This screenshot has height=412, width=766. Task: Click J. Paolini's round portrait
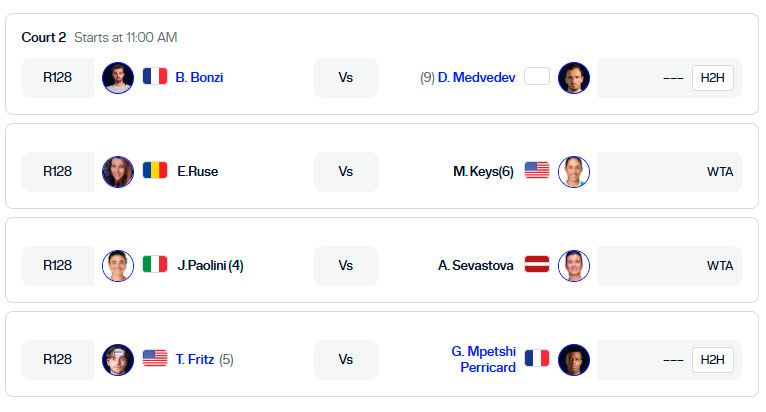click(118, 265)
